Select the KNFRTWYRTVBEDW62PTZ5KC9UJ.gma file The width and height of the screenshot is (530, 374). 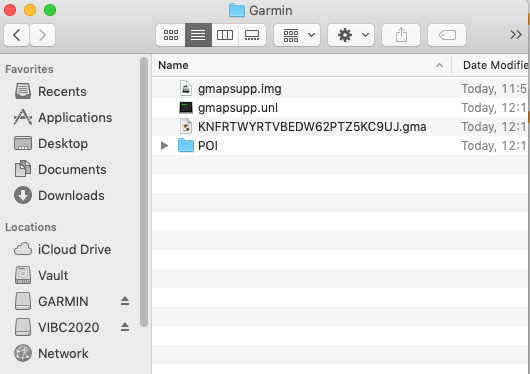coord(339,127)
